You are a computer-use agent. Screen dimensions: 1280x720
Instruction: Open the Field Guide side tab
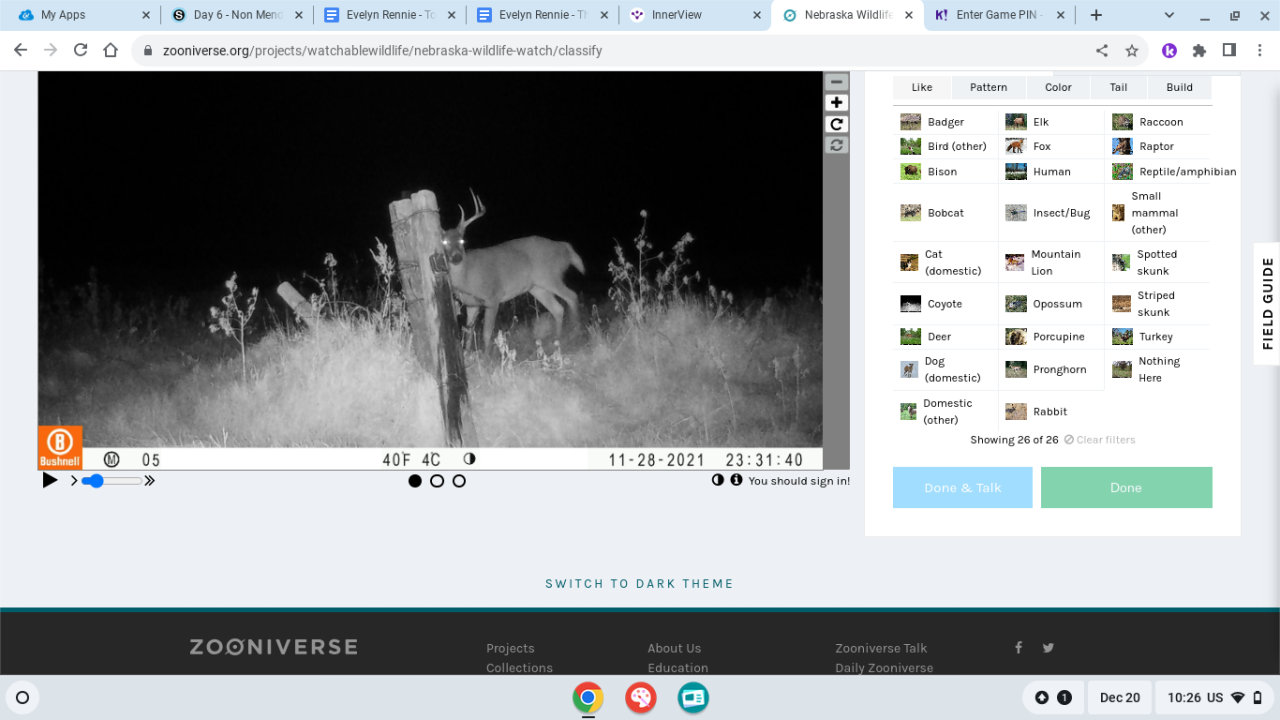click(1267, 303)
